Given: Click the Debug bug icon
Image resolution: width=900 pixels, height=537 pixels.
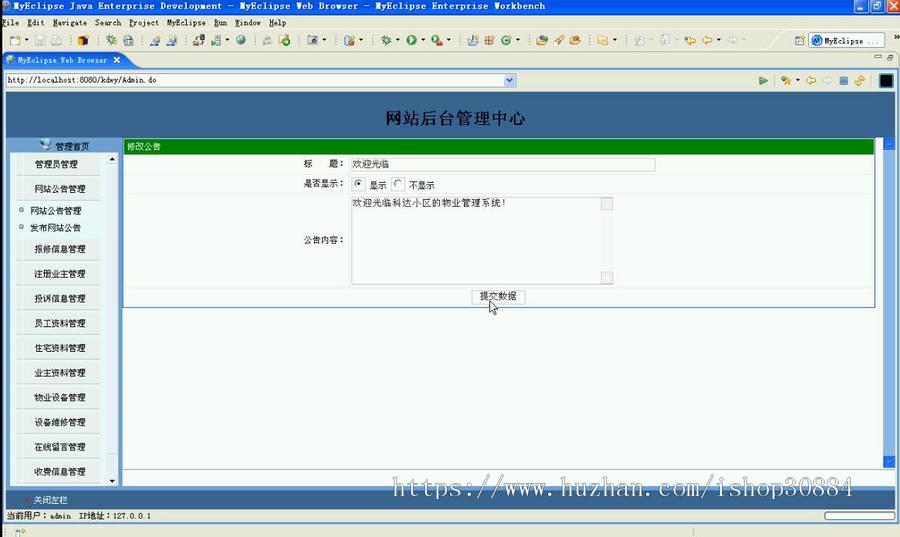Looking at the screenshot, I should tap(386, 40).
